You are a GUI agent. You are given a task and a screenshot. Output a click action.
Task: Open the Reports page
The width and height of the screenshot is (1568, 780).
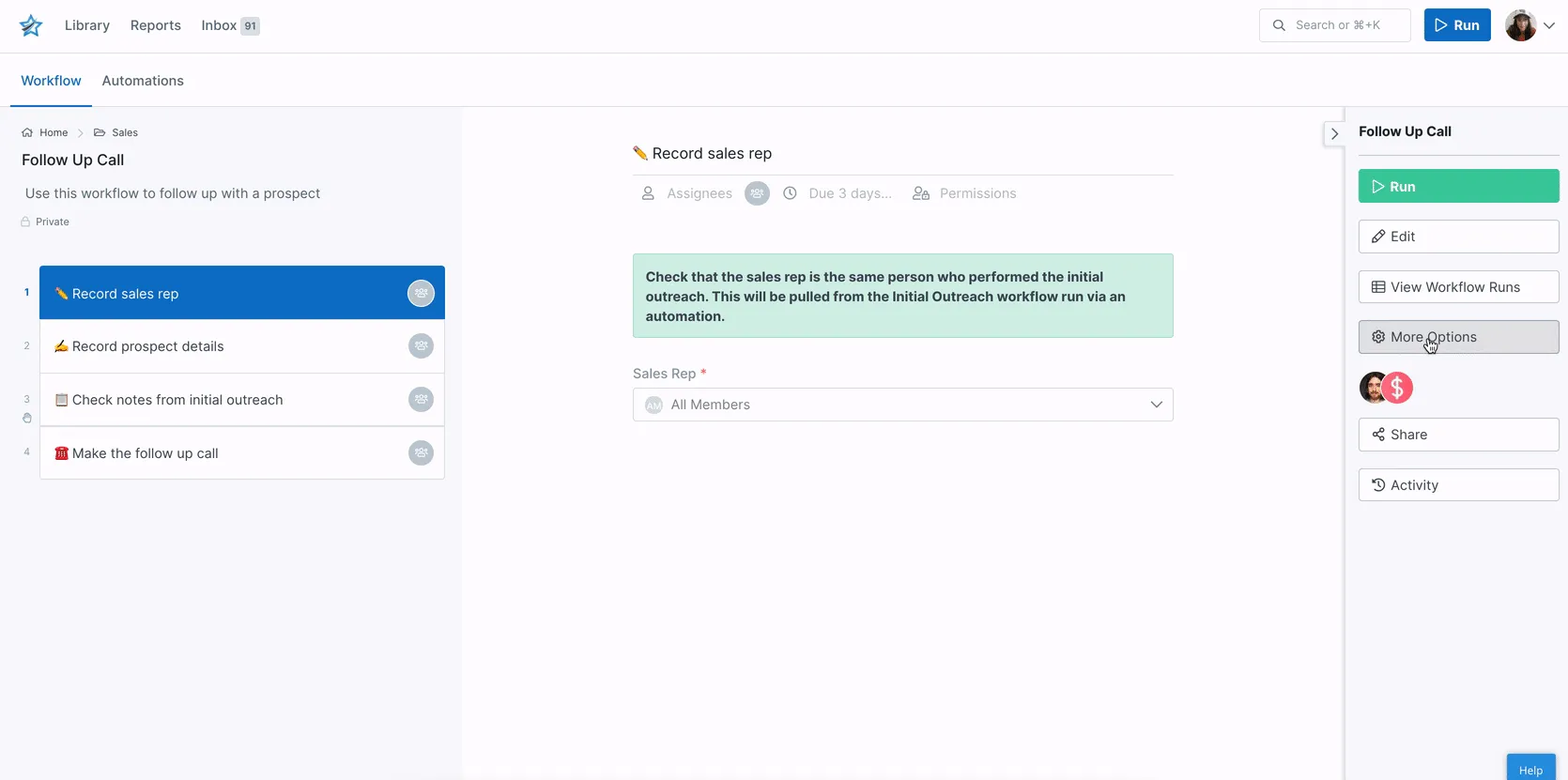156,25
